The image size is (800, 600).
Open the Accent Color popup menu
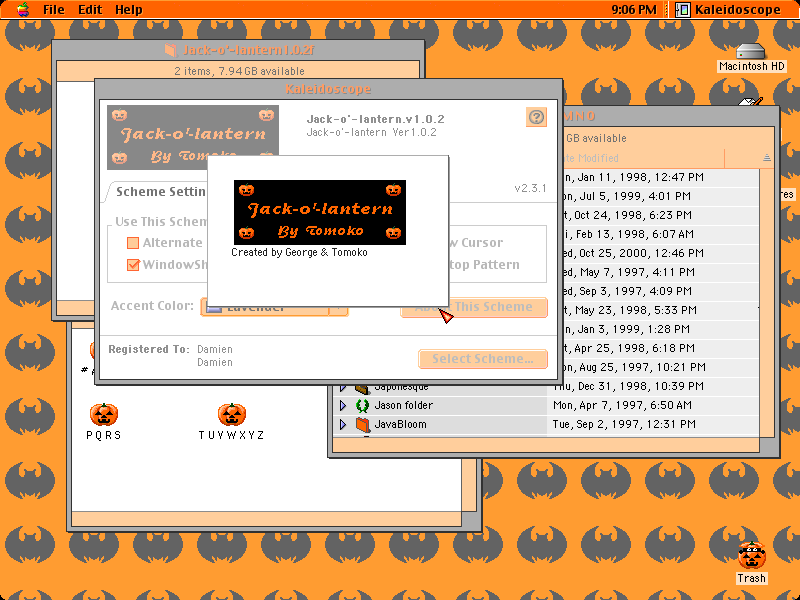tap(274, 307)
